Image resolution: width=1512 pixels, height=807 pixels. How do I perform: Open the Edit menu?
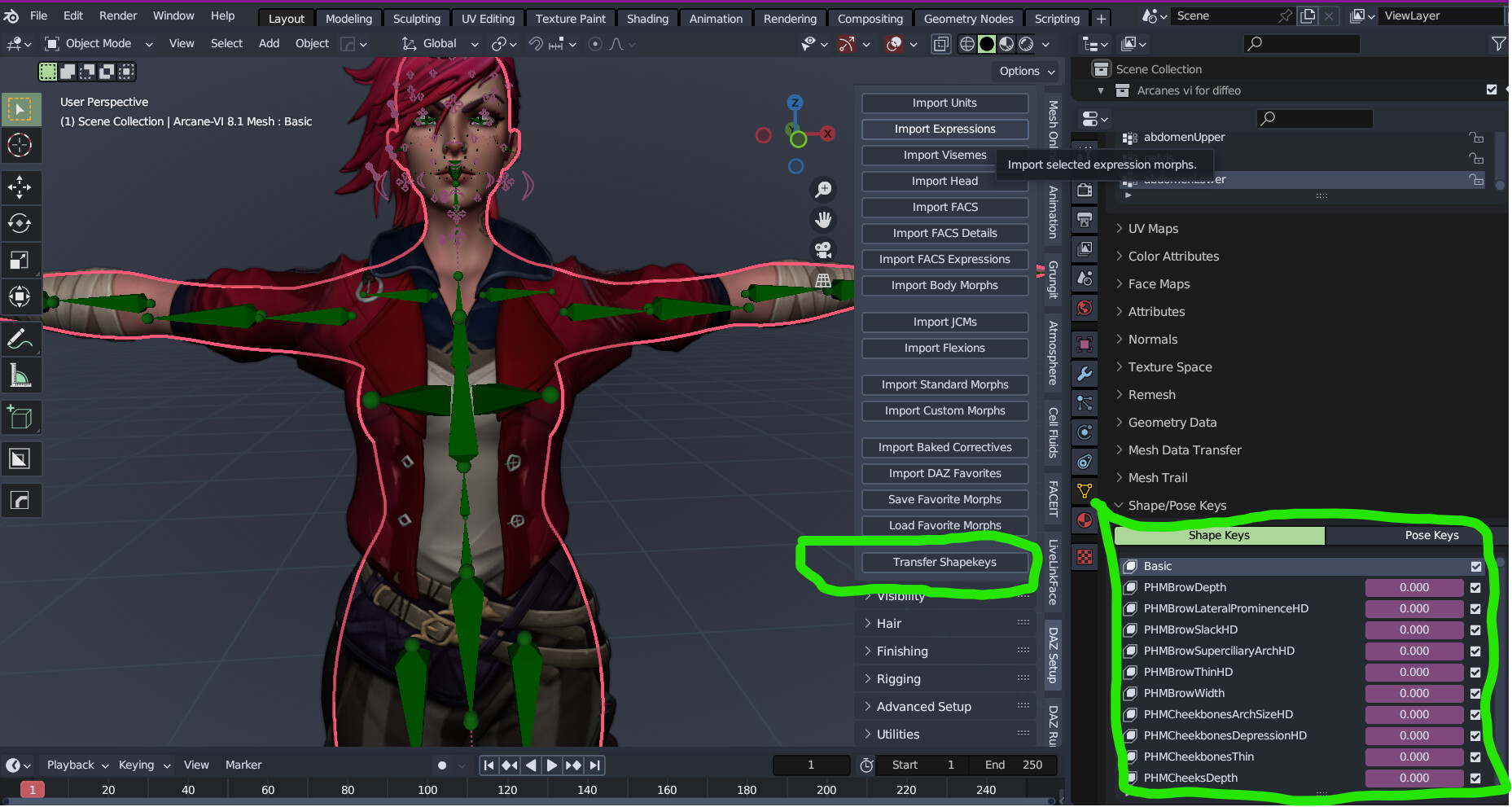(73, 15)
